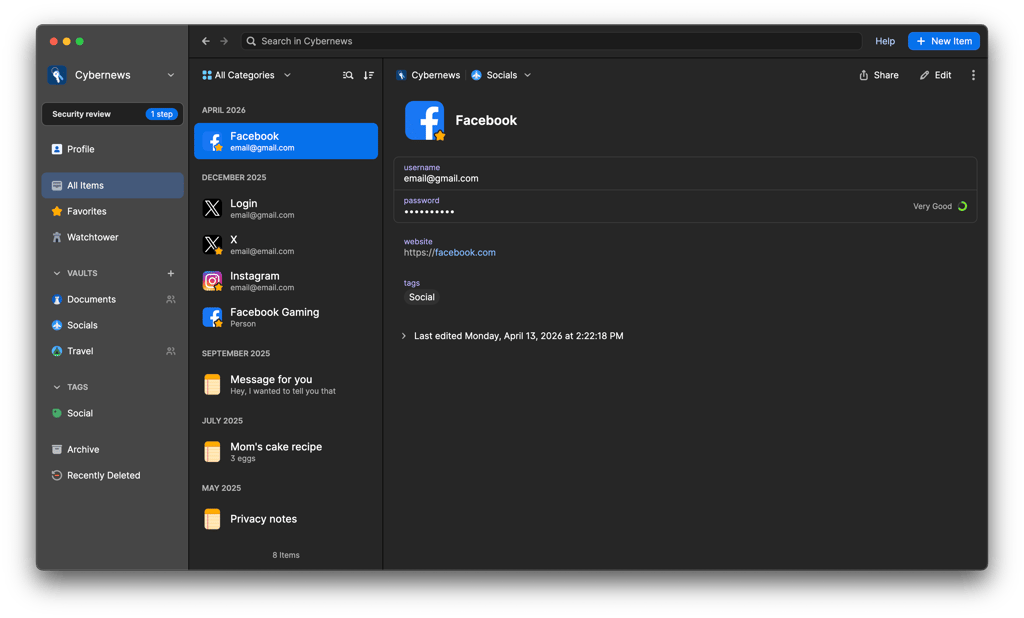The image size is (1024, 618).
Task: Open the Socials vault dropdown in header
Action: click(501, 75)
